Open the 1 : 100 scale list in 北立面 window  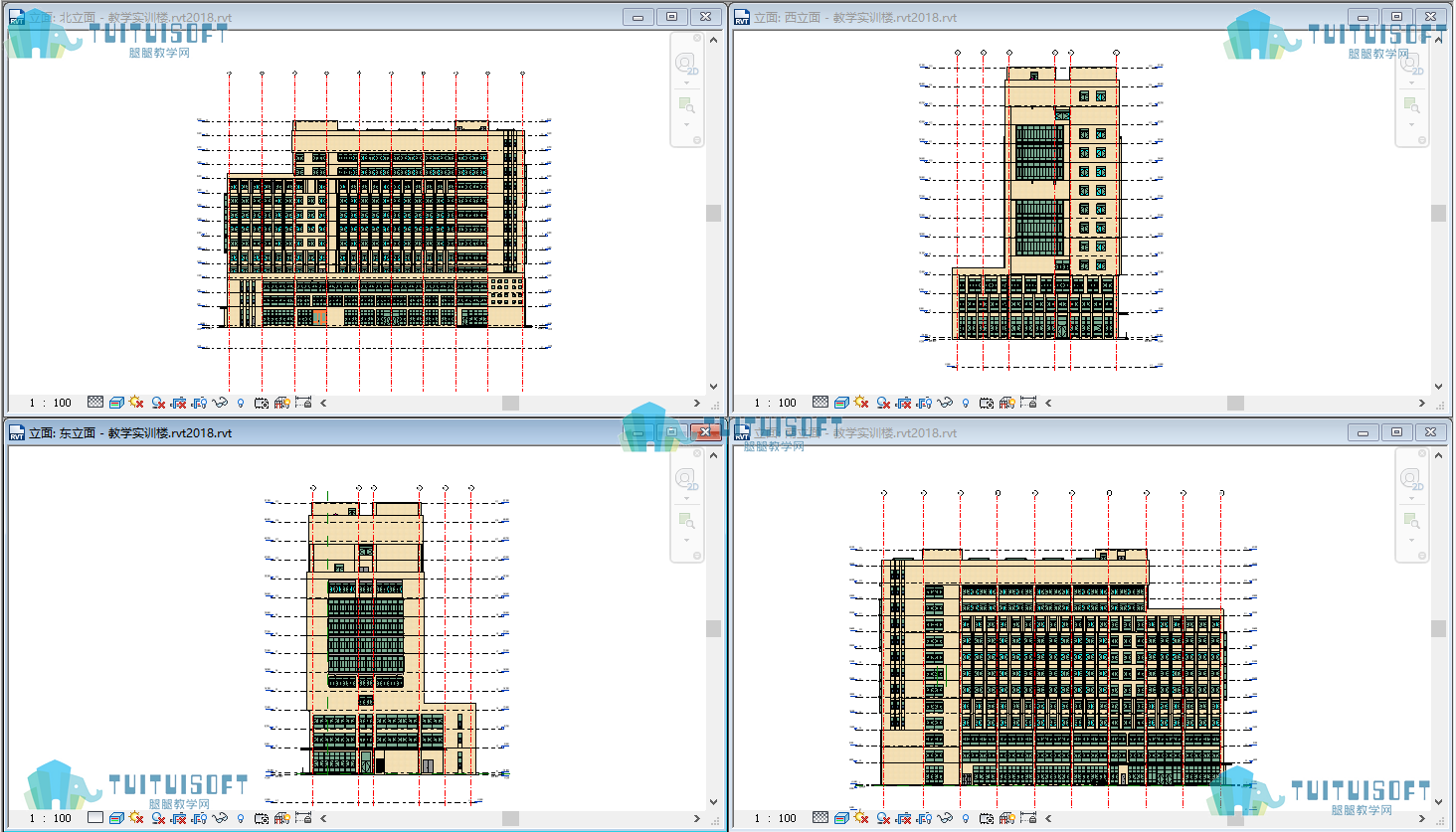51,403
